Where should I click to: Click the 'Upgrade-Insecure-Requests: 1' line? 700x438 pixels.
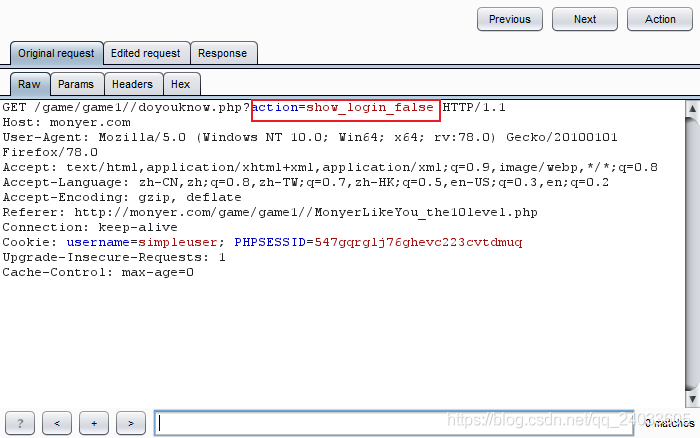click(114, 257)
